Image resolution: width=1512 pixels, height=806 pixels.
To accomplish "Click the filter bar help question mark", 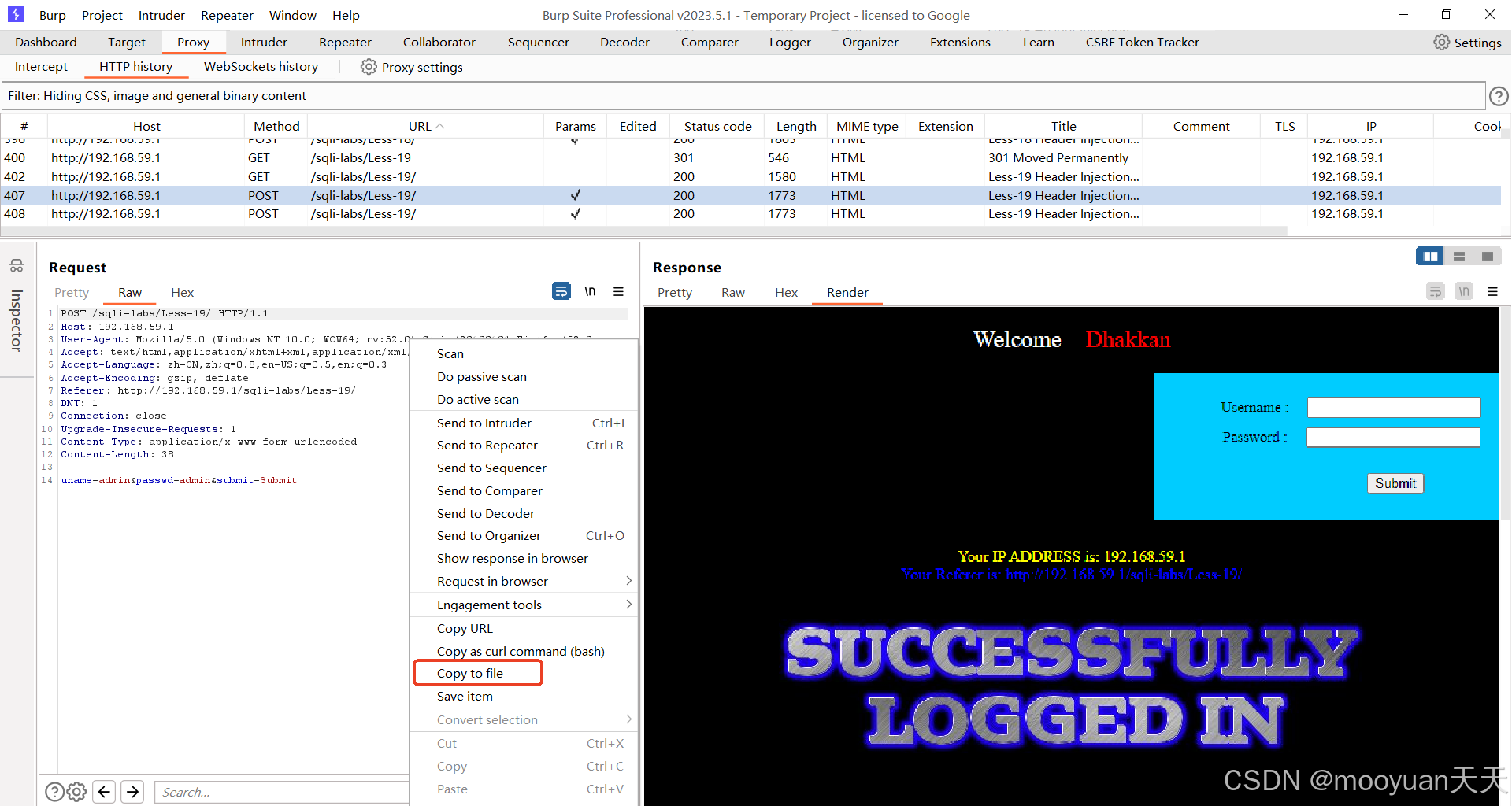I will (1499, 95).
